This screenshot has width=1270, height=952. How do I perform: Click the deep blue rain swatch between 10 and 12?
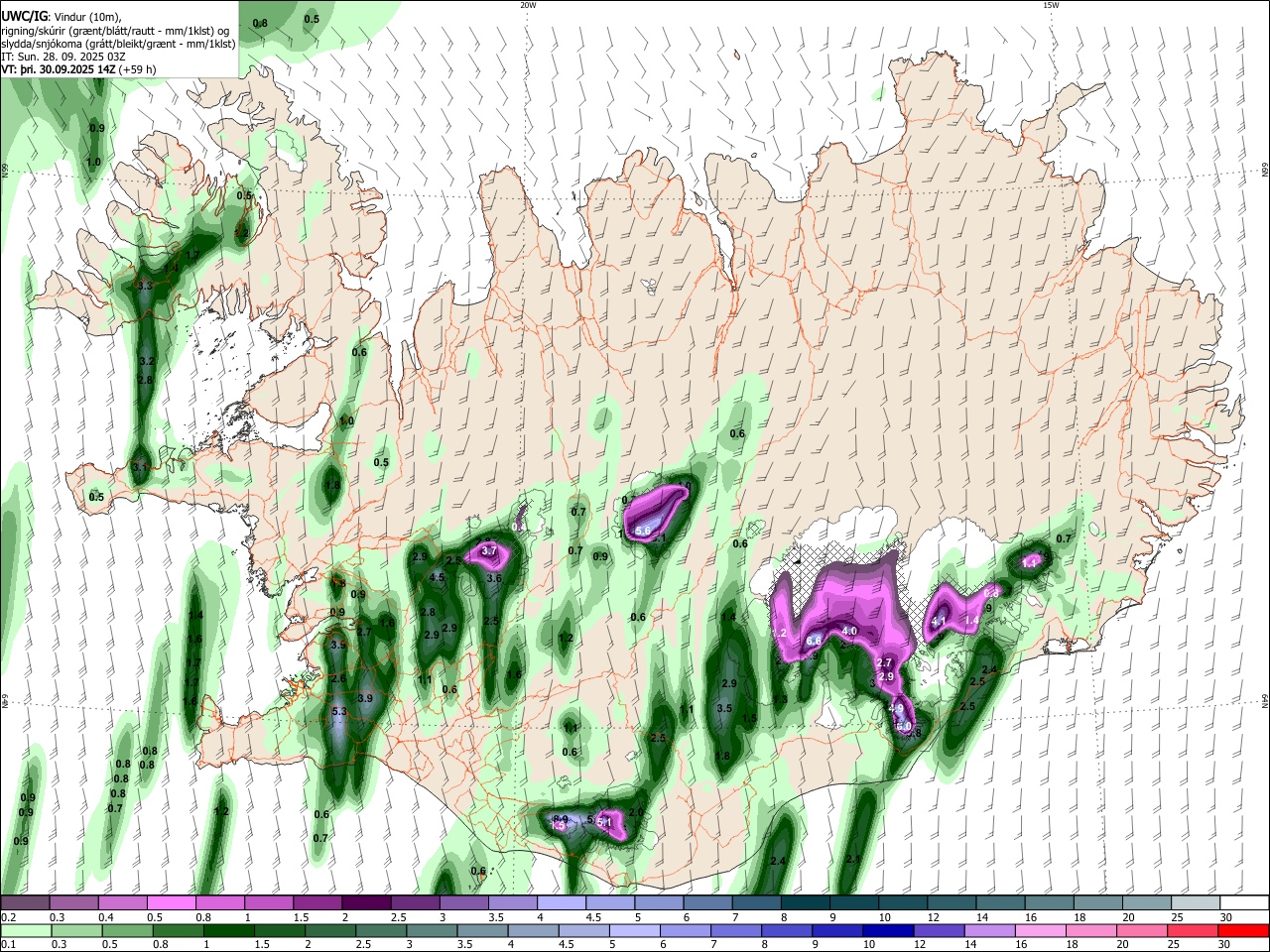[x=887, y=930]
